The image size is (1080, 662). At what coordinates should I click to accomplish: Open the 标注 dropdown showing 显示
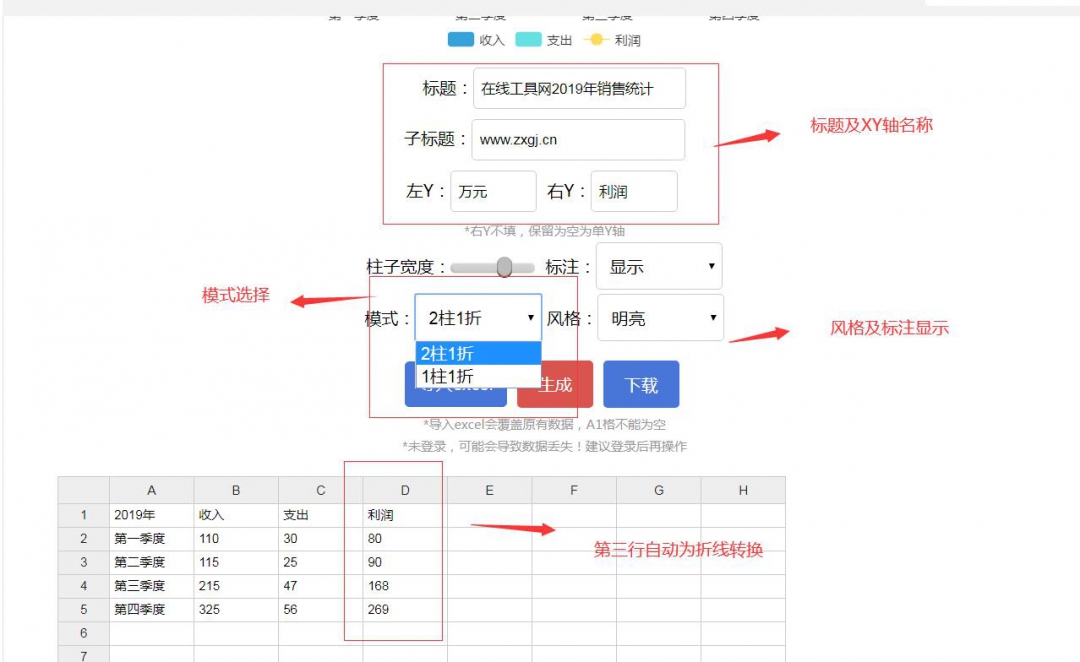[659, 267]
